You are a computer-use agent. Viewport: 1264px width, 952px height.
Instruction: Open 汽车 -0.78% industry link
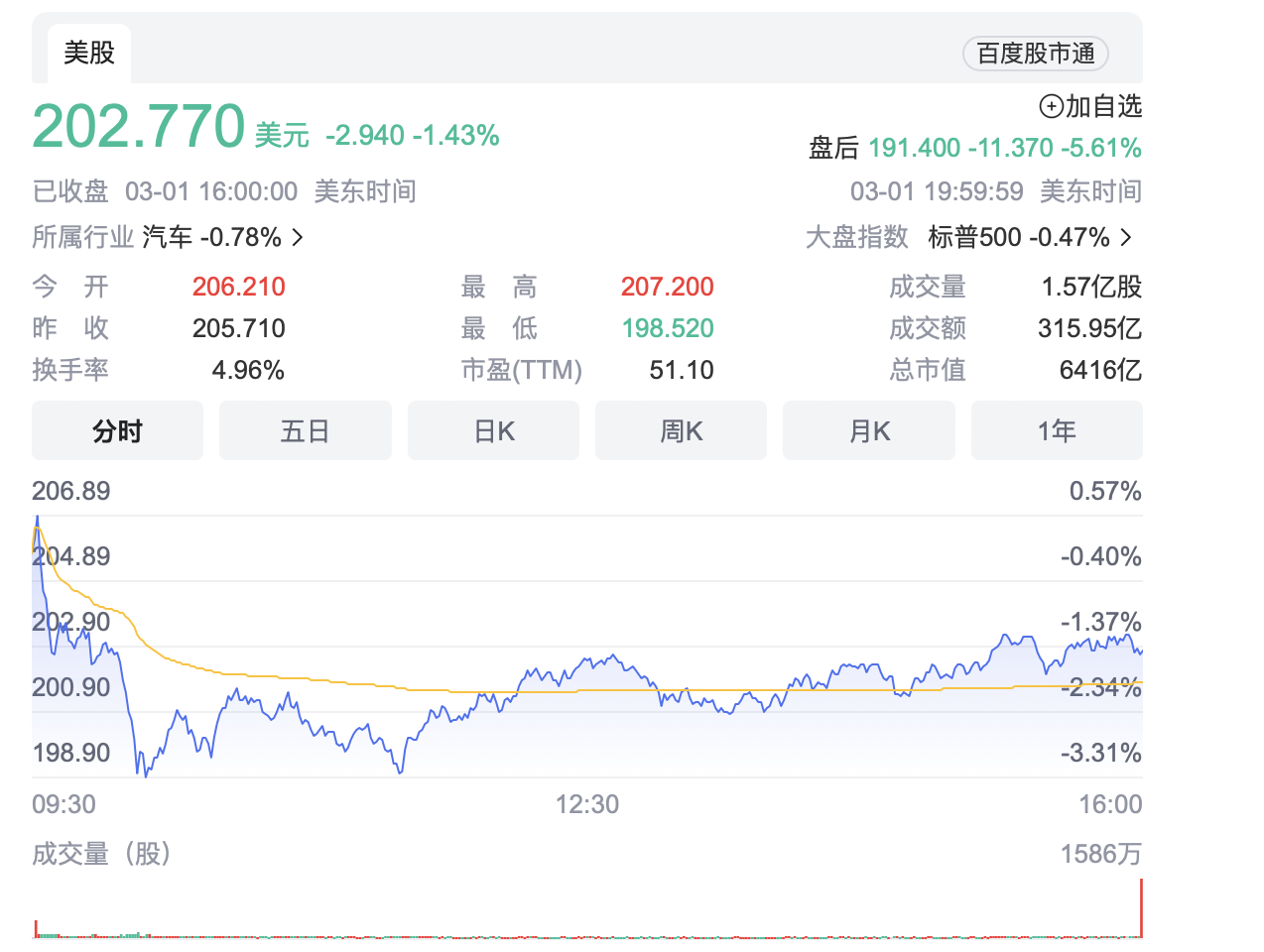point(211,238)
